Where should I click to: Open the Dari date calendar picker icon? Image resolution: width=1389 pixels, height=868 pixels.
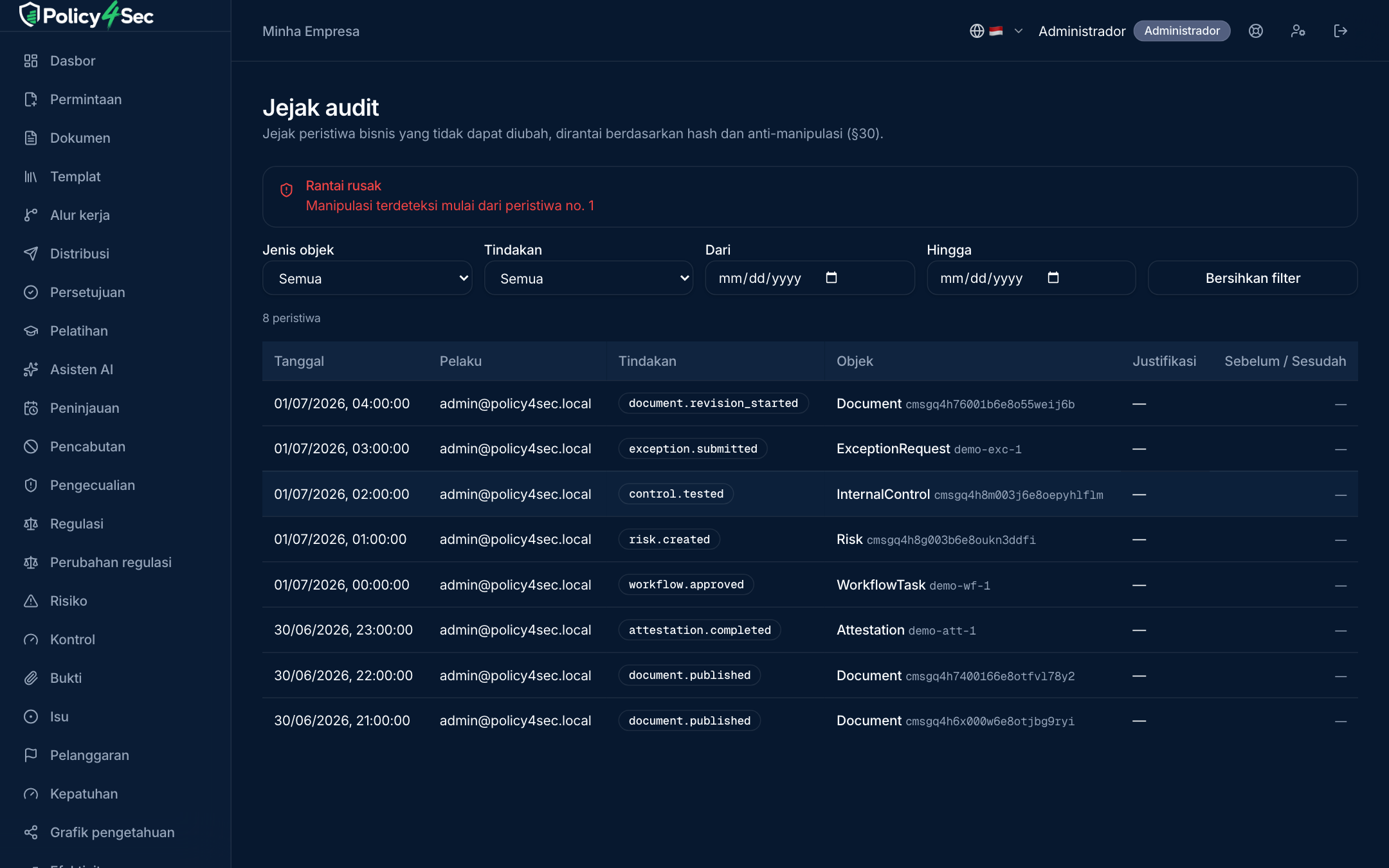tap(831, 278)
